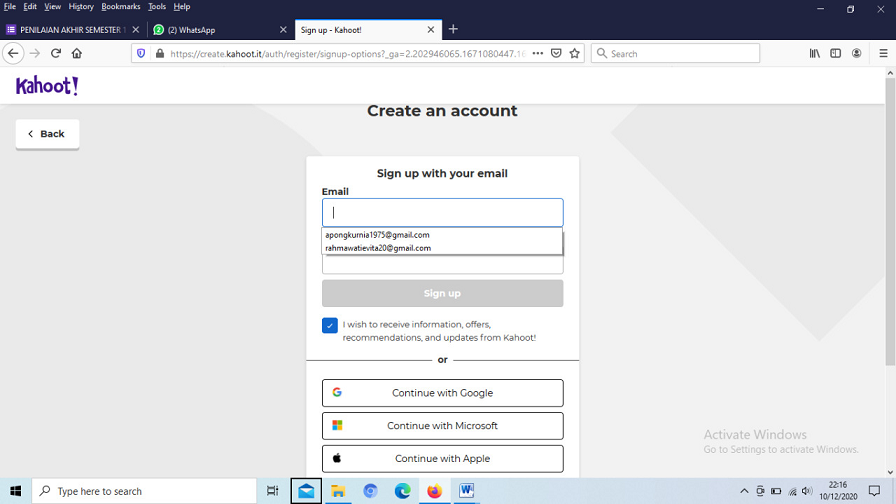Choose rahmawatievita20@gmail.com from email suggestions
896x504 pixels.
click(x=378, y=248)
